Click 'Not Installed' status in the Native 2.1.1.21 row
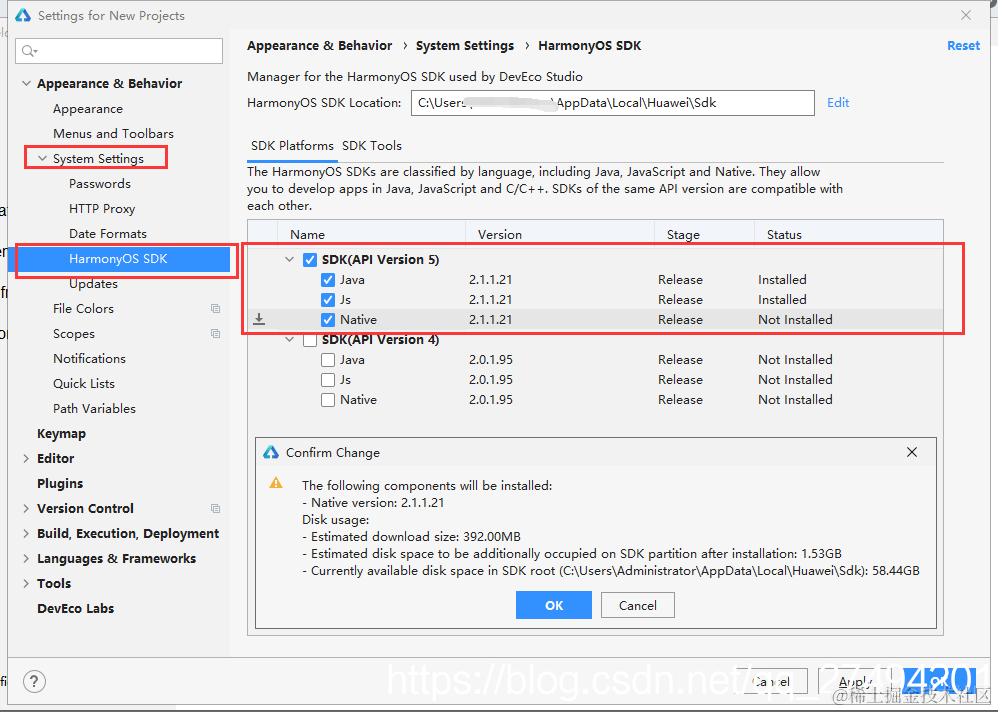The width and height of the screenshot is (998, 712). point(795,319)
